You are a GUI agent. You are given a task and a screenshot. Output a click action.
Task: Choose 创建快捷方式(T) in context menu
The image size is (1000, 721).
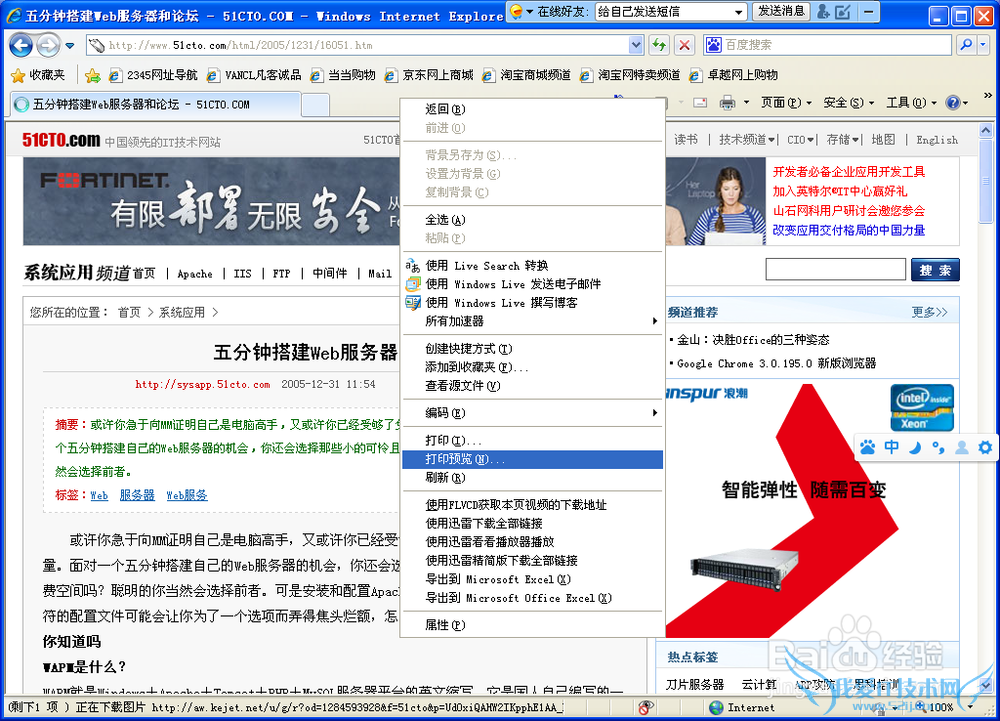(533, 349)
